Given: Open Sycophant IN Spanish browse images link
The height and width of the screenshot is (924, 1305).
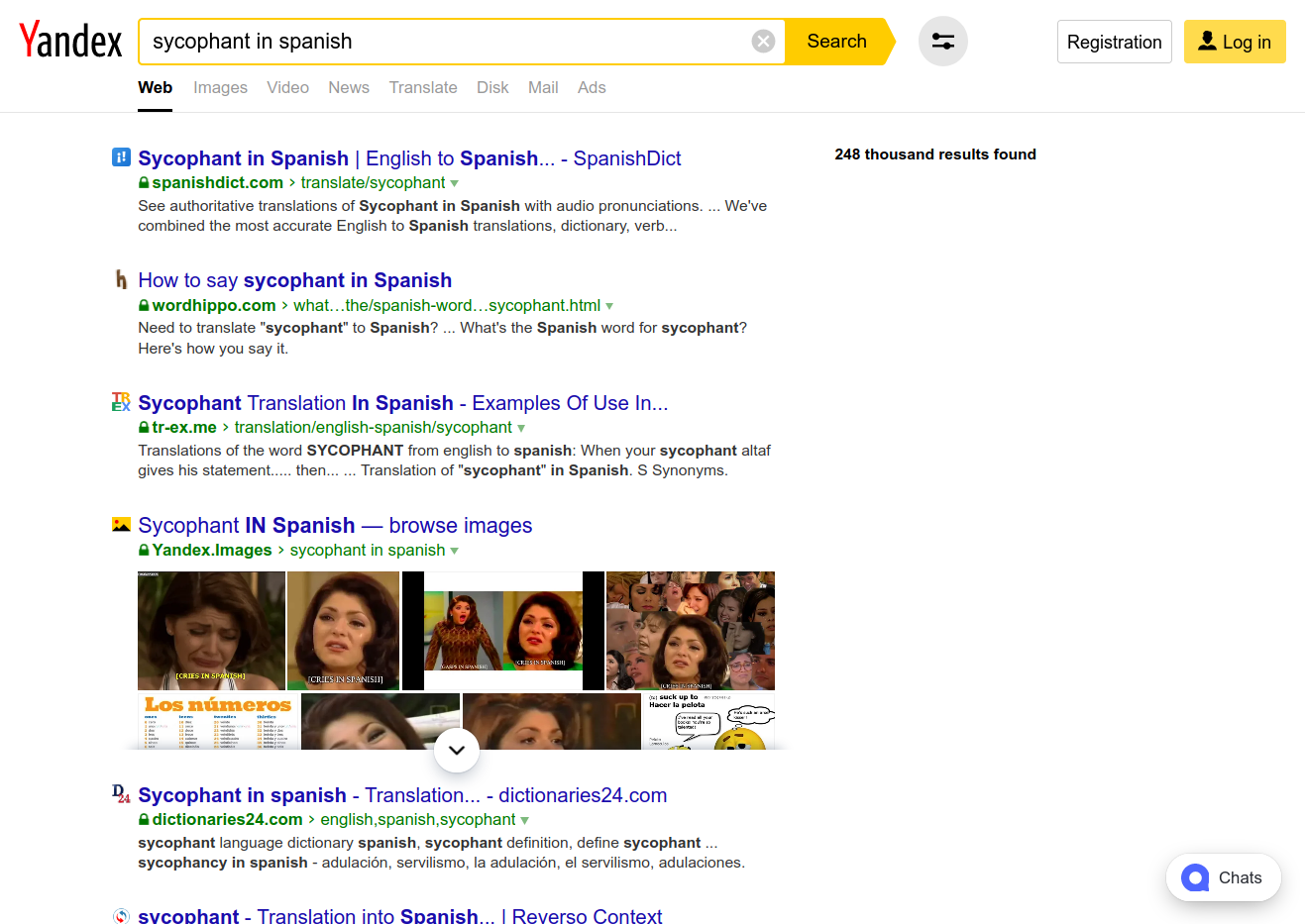Looking at the screenshot, I should [x=335, y=526].
